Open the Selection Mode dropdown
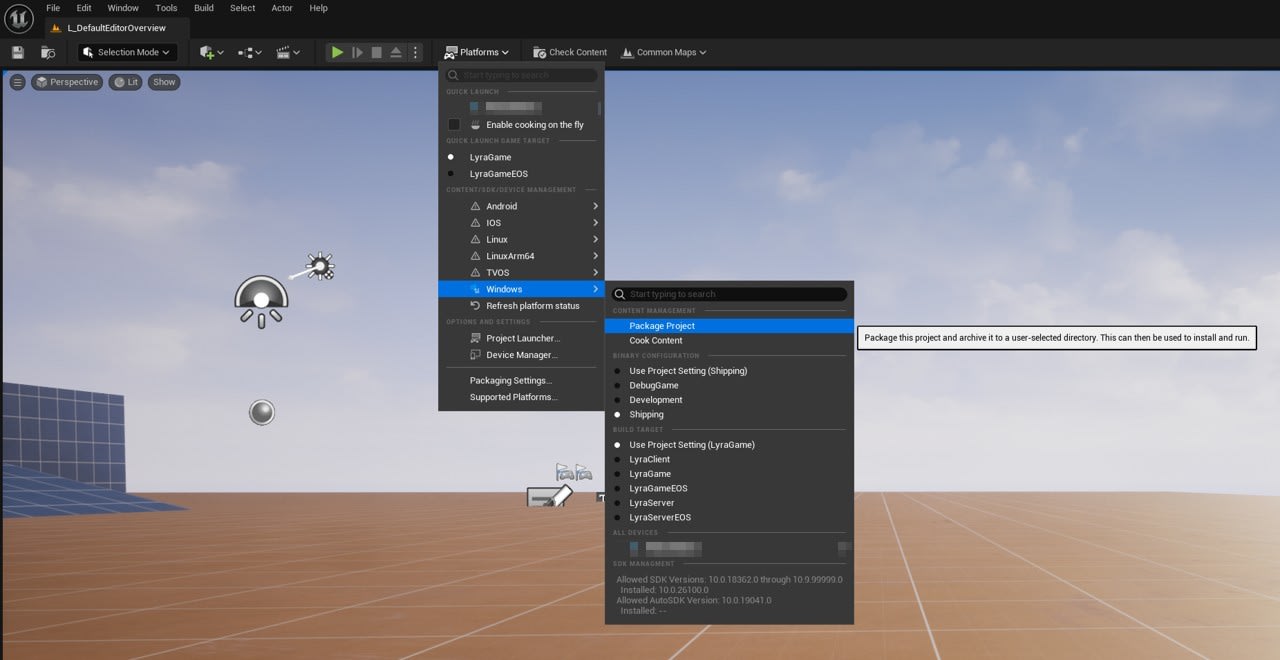Viewport: 1280px width, 660px height. (126, 51)
